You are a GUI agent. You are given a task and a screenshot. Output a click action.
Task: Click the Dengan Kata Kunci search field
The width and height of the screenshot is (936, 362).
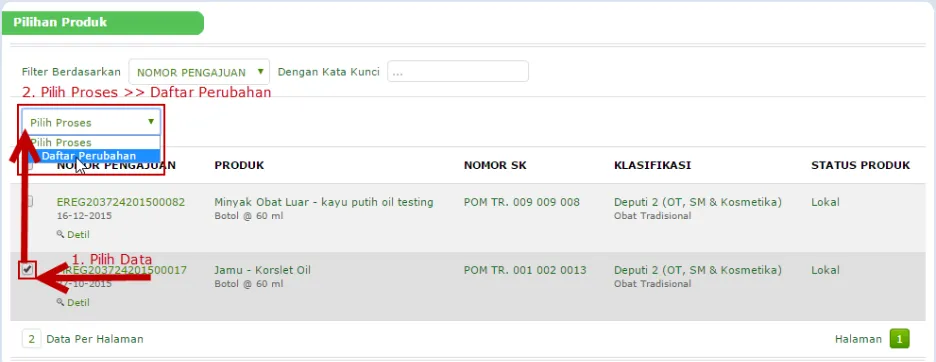pyautogui.click(x=458, y=72)
